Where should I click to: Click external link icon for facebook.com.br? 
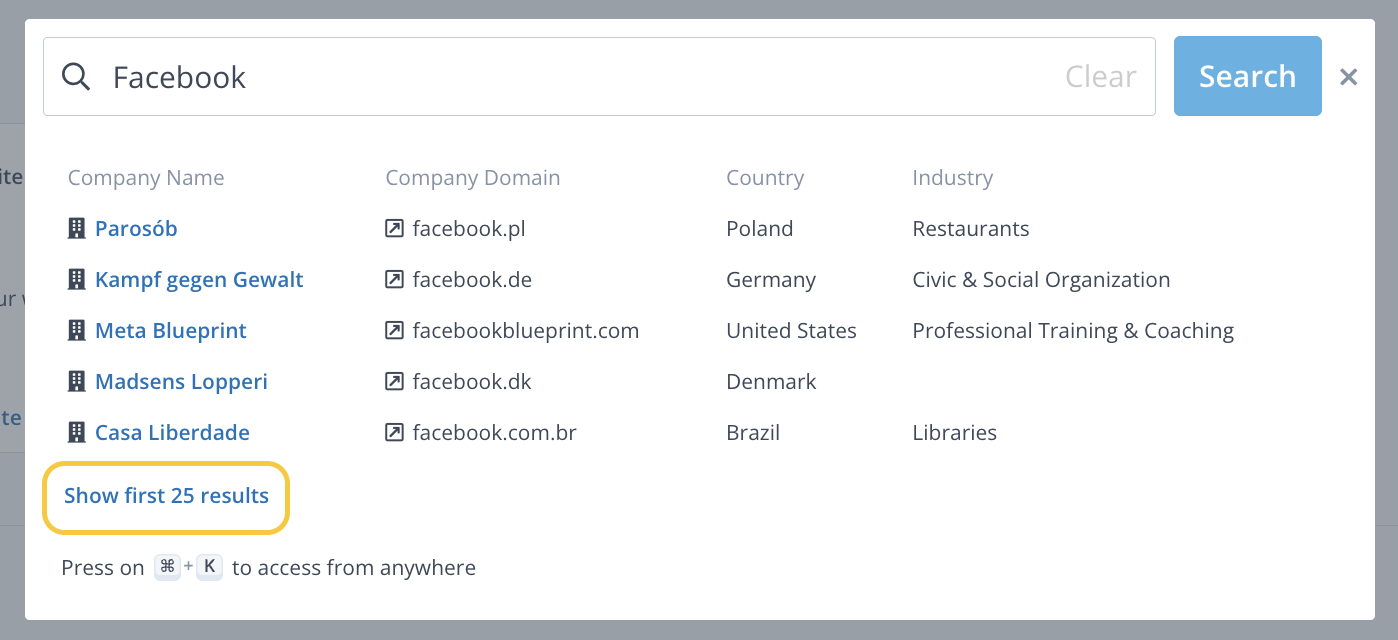(x=394, y=433)
